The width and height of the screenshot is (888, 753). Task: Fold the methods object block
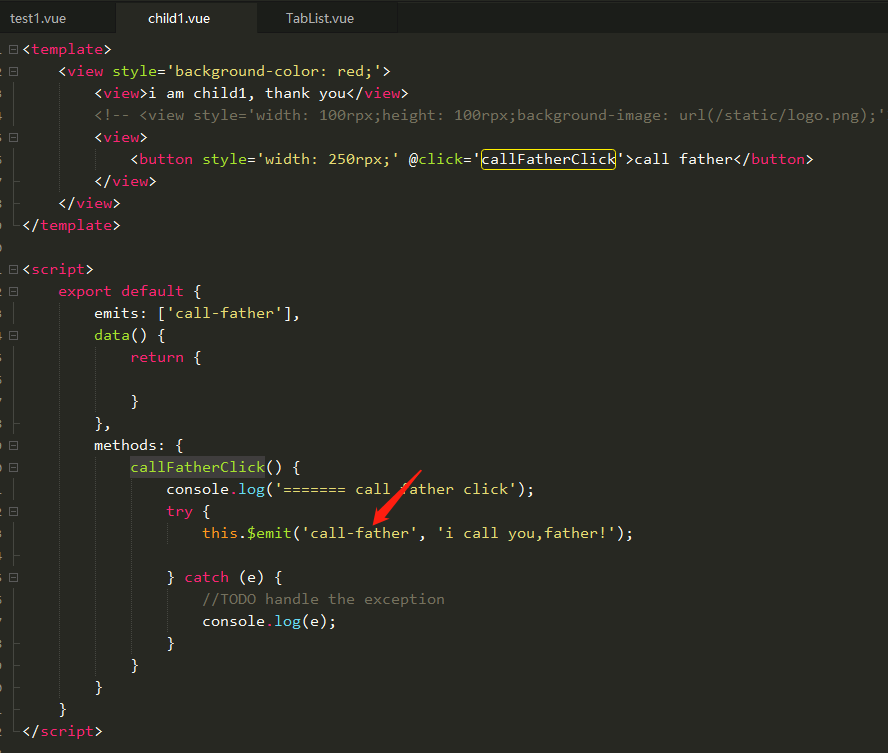(14, 446)
